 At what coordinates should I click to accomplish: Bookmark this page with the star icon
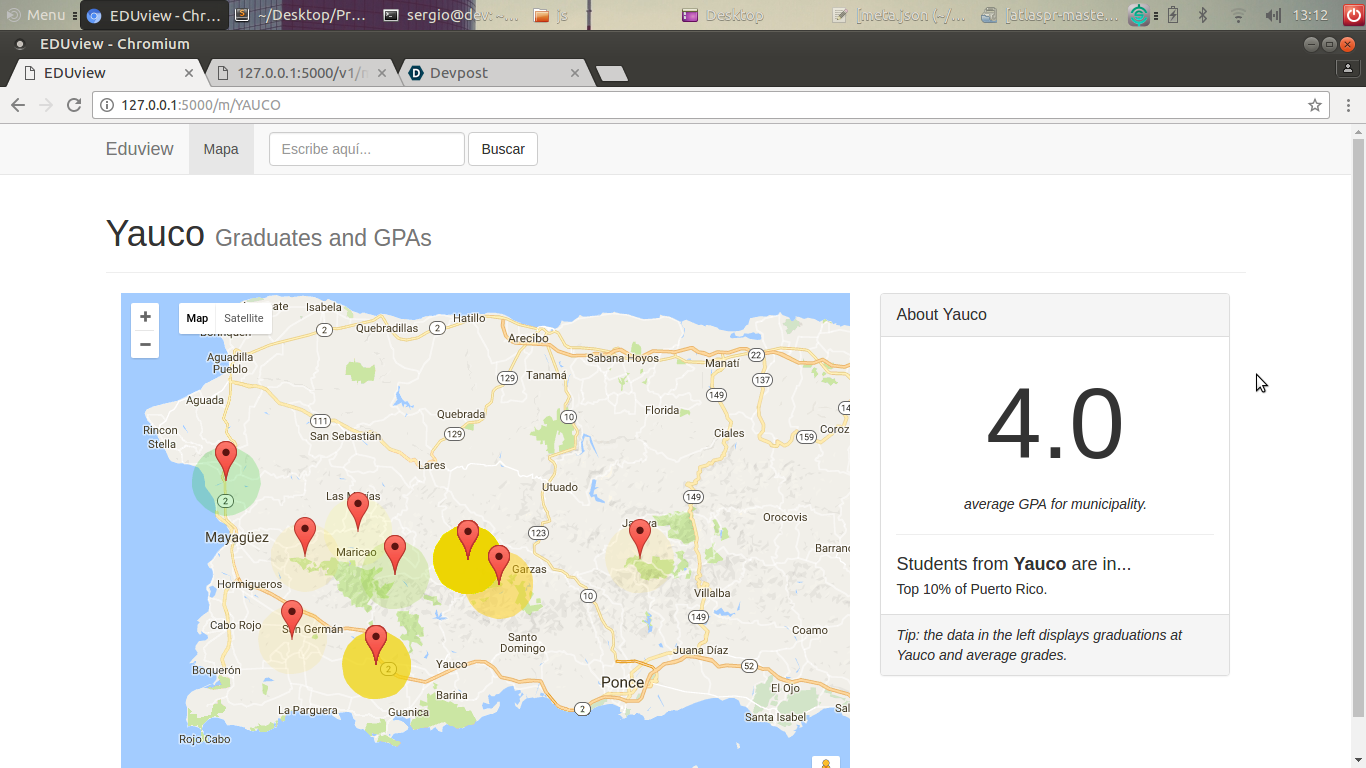pos(1315,105)
